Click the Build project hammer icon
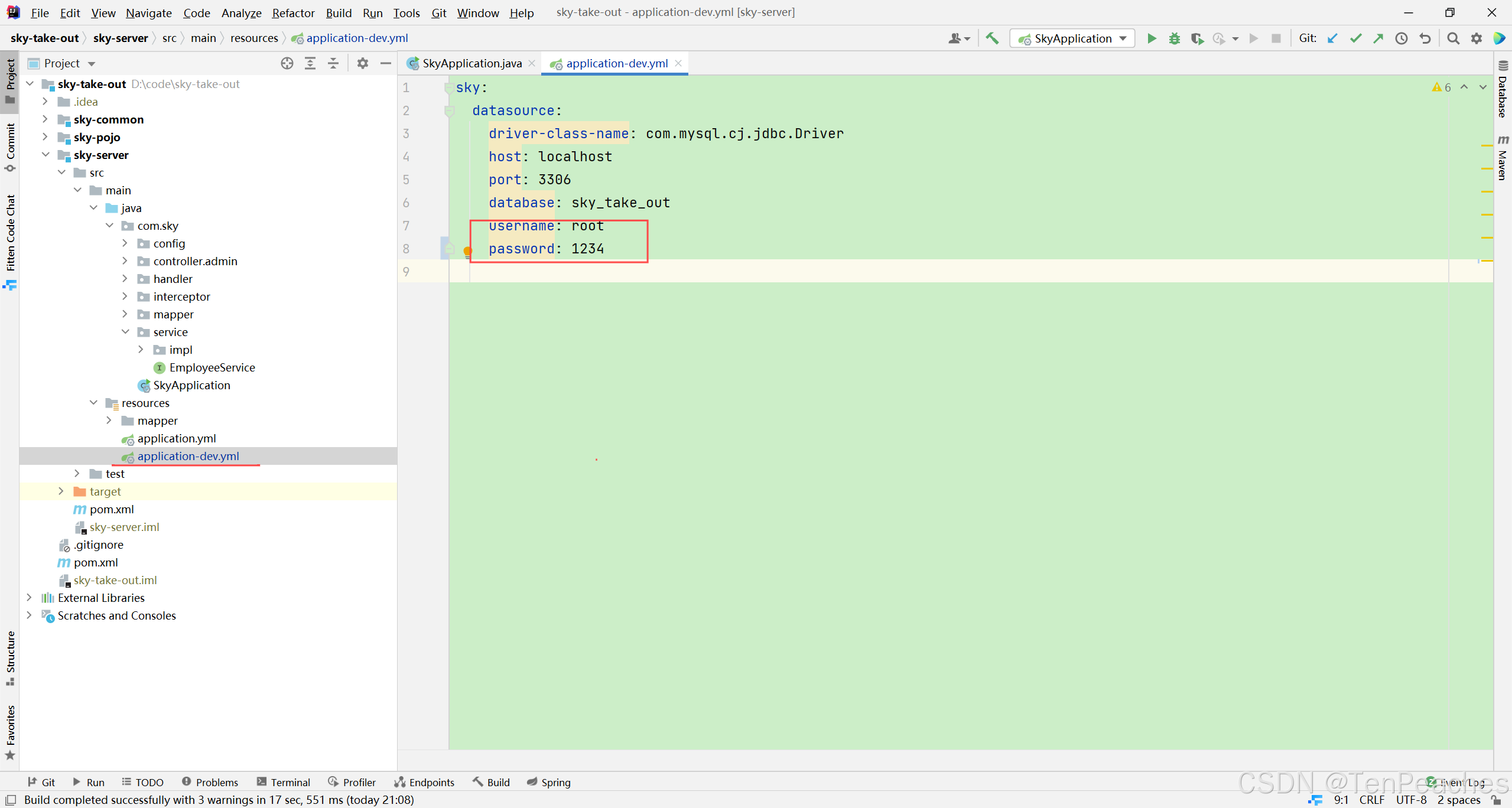 point(992,38)
